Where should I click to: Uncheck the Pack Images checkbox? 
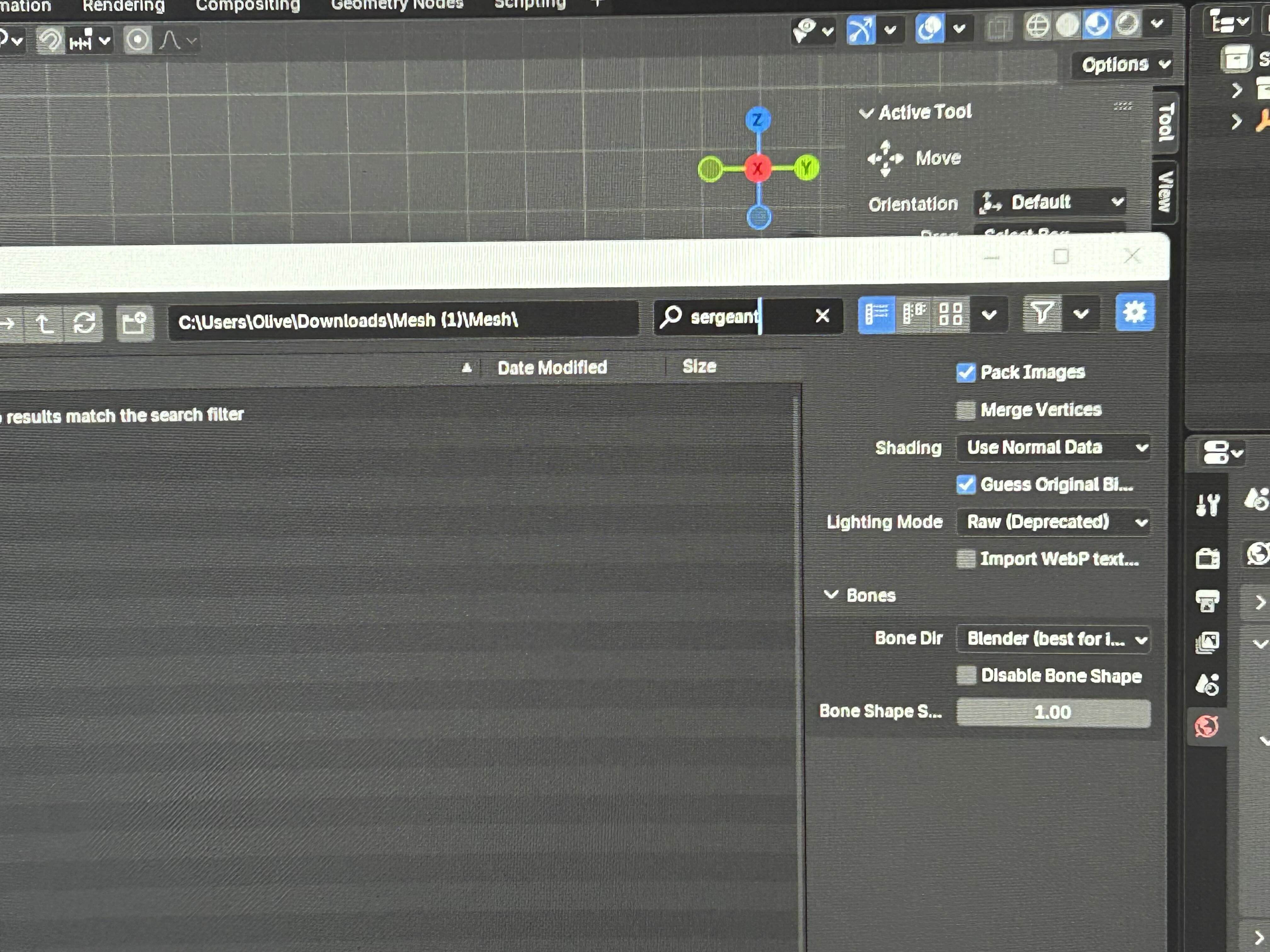966,372
